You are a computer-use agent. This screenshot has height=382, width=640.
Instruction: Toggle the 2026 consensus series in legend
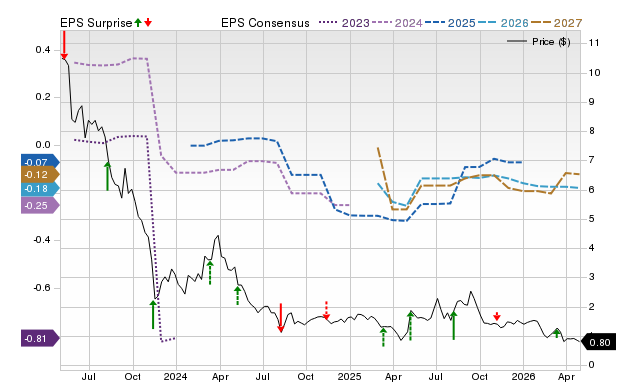(x=503, y=23)
